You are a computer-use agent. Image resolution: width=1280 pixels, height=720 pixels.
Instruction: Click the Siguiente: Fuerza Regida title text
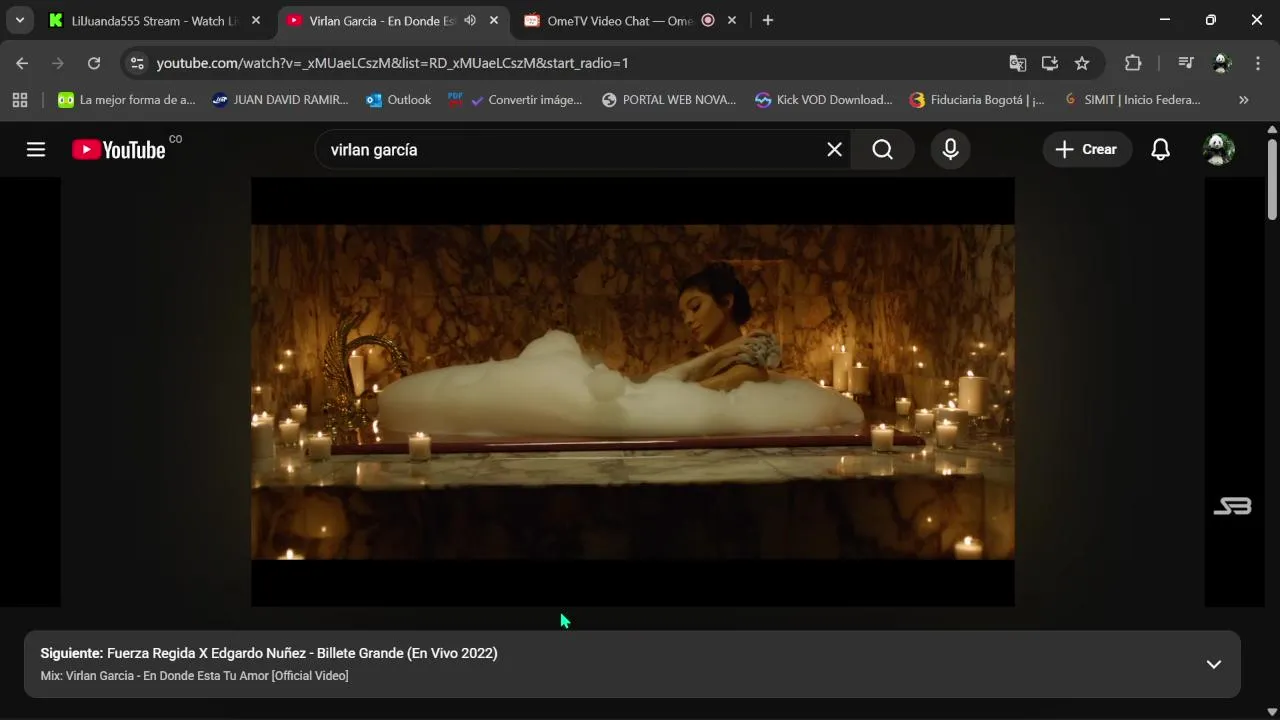pyautogui.click(x=269, y=653)
